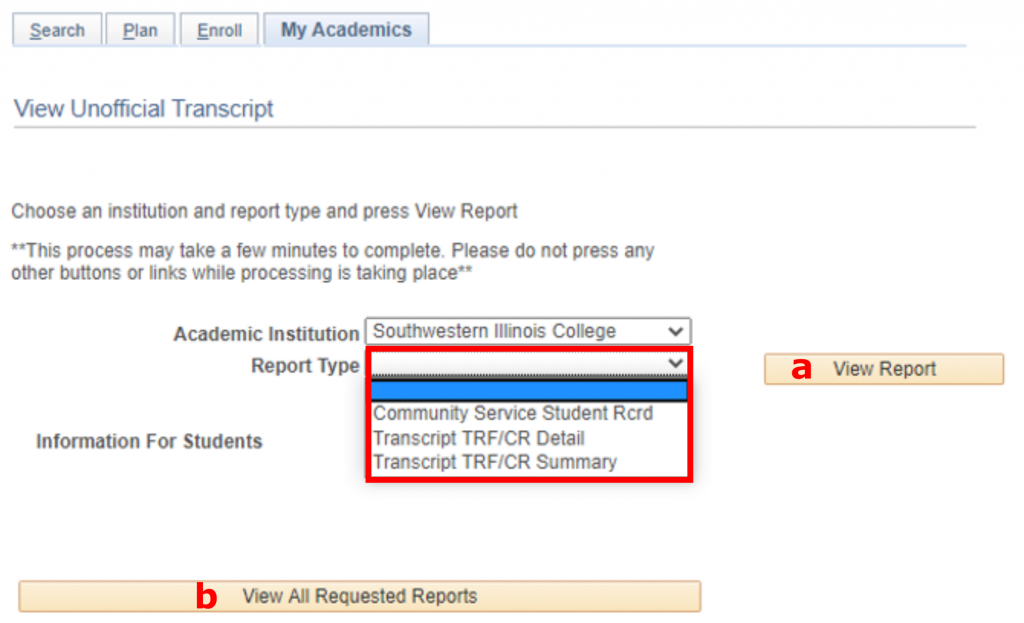Viewport: 1024px width, 623px height.
Task: Select Transcript TRF/CR Detail report type
Action: pyautogui.click(x=479, y=438)
